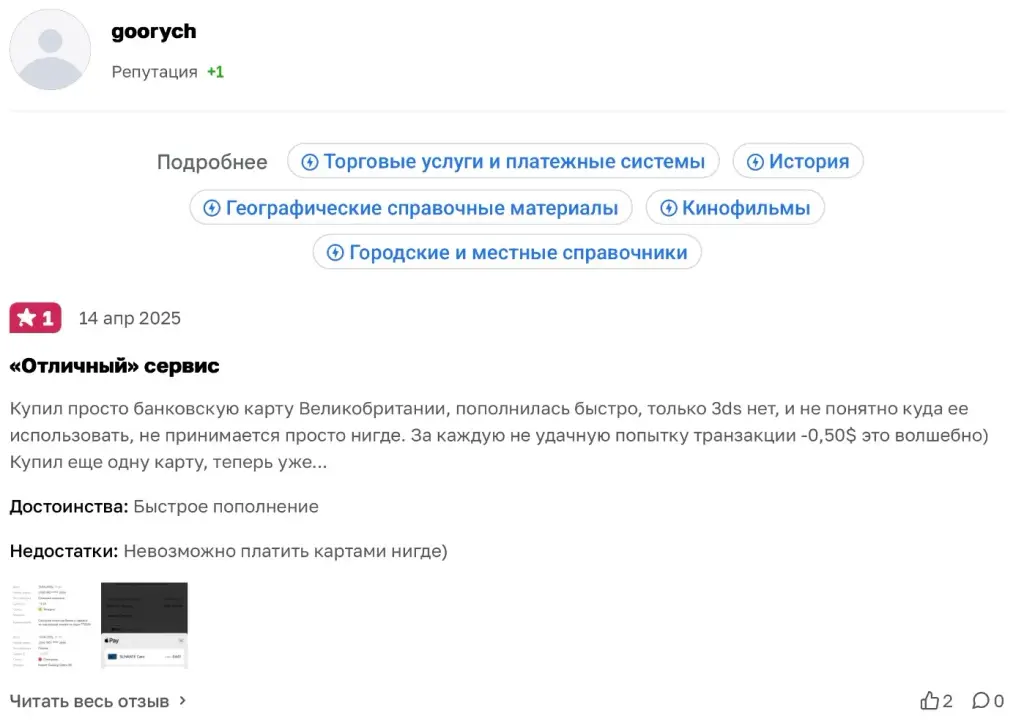Open the 'Городские и местные справочники' tag
Screen dimensions: 1024x727
[507, 252]
